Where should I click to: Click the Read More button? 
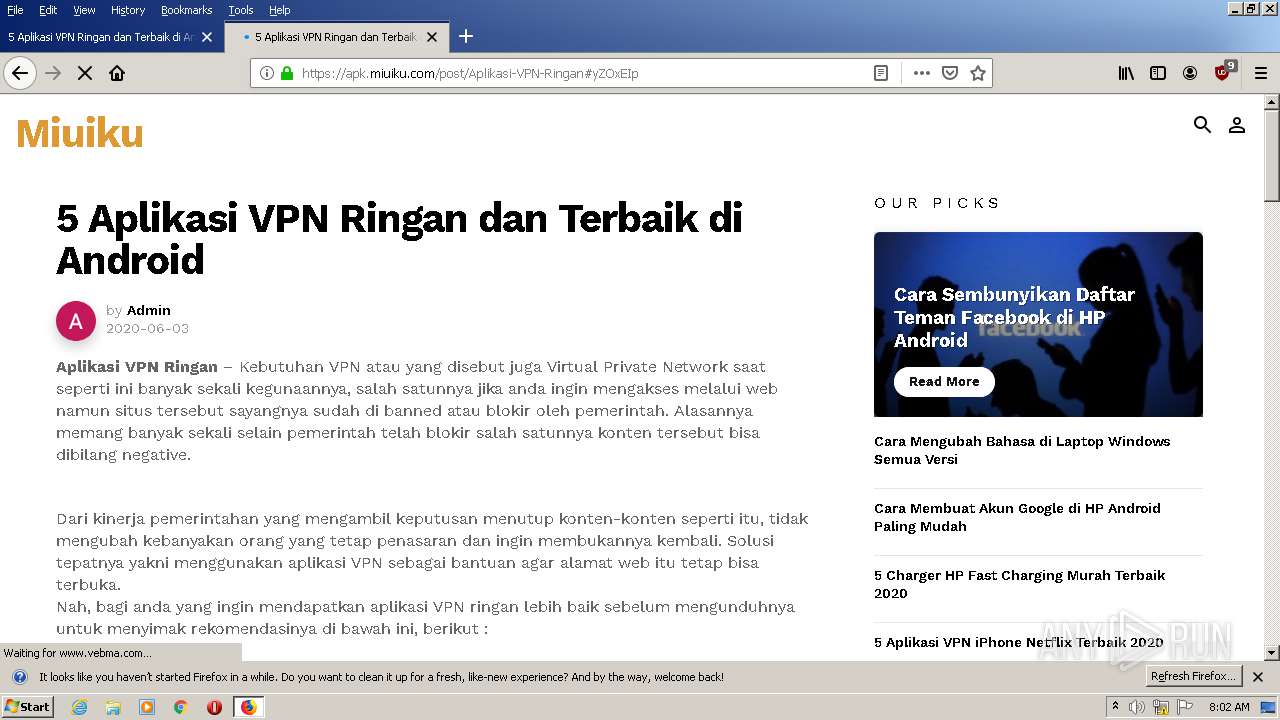pos(944,382)
